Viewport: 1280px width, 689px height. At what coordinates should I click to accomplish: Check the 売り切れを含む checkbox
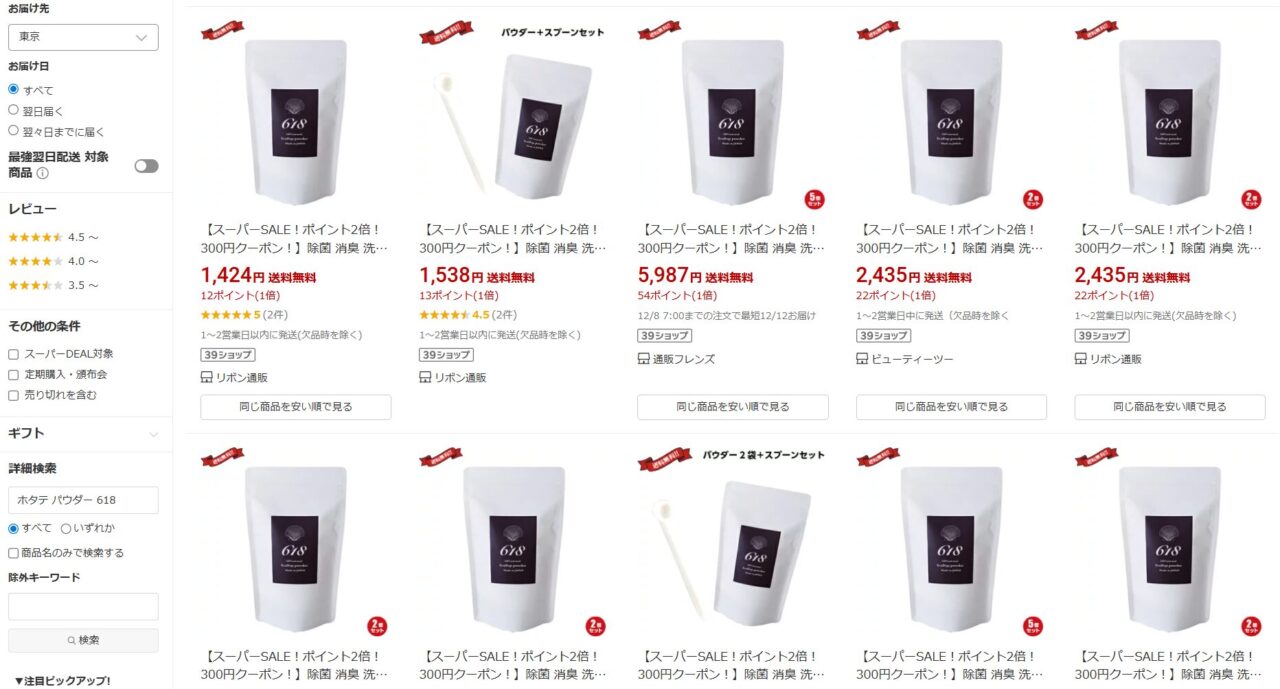[14, 395]
